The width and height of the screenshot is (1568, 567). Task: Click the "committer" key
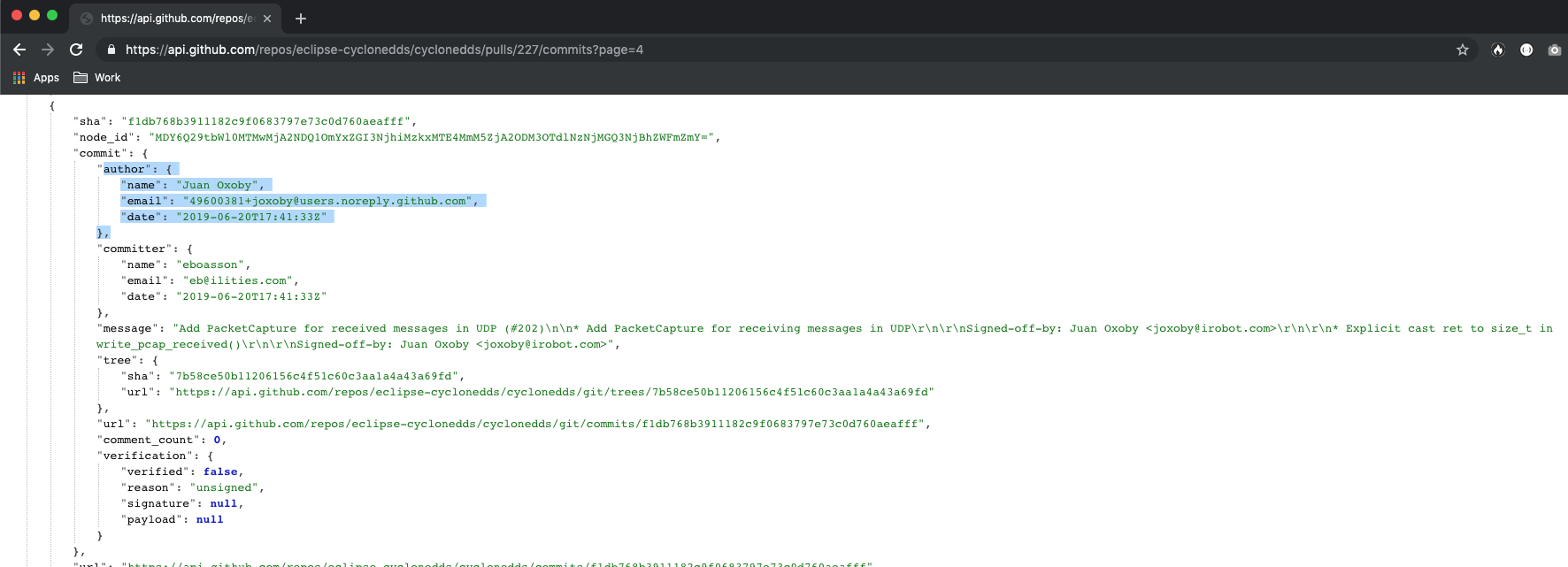(x=135, y=249)
